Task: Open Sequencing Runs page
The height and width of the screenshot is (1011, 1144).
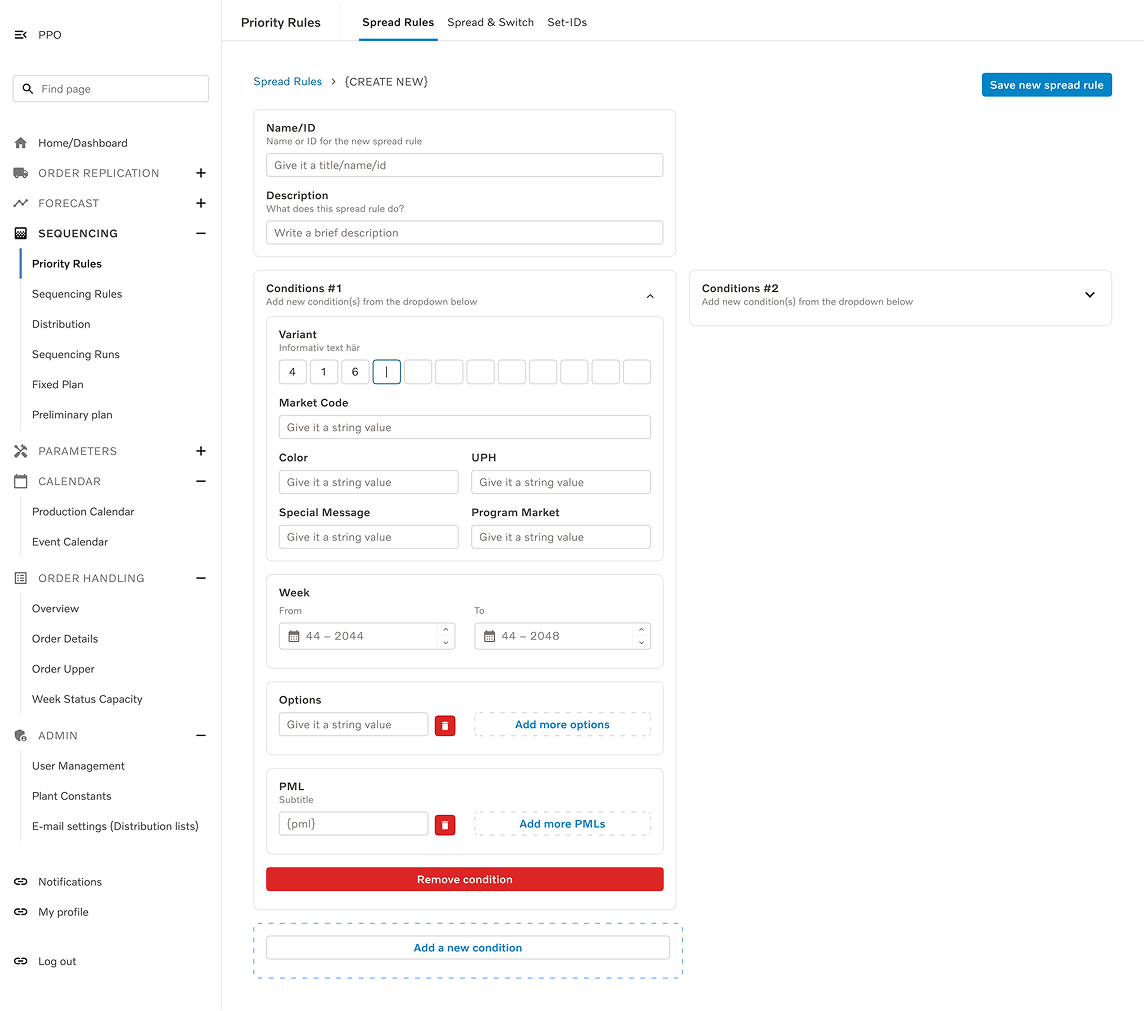Action: point(76,355)
